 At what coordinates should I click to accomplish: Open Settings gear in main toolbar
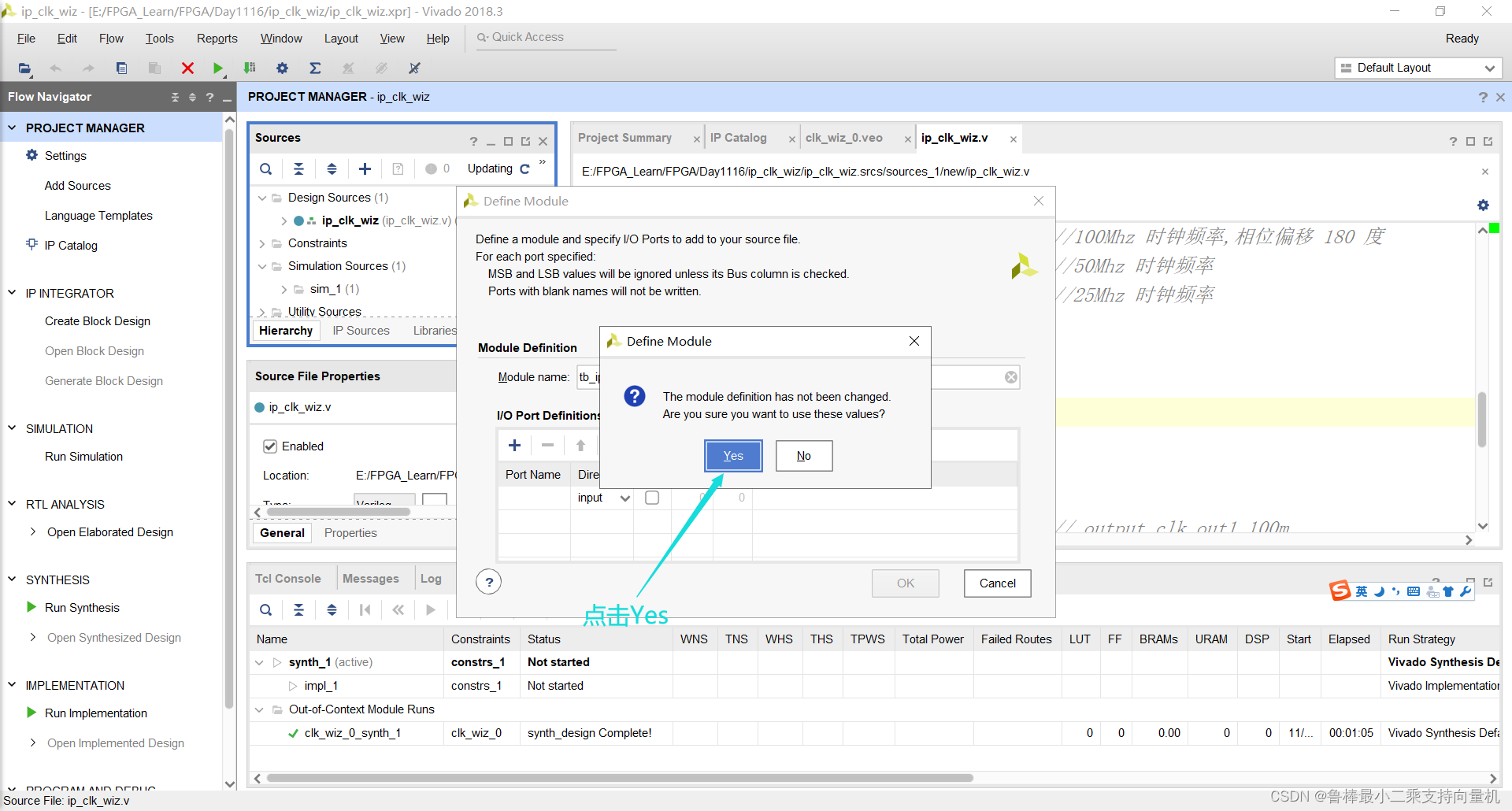tap(282, 69)
